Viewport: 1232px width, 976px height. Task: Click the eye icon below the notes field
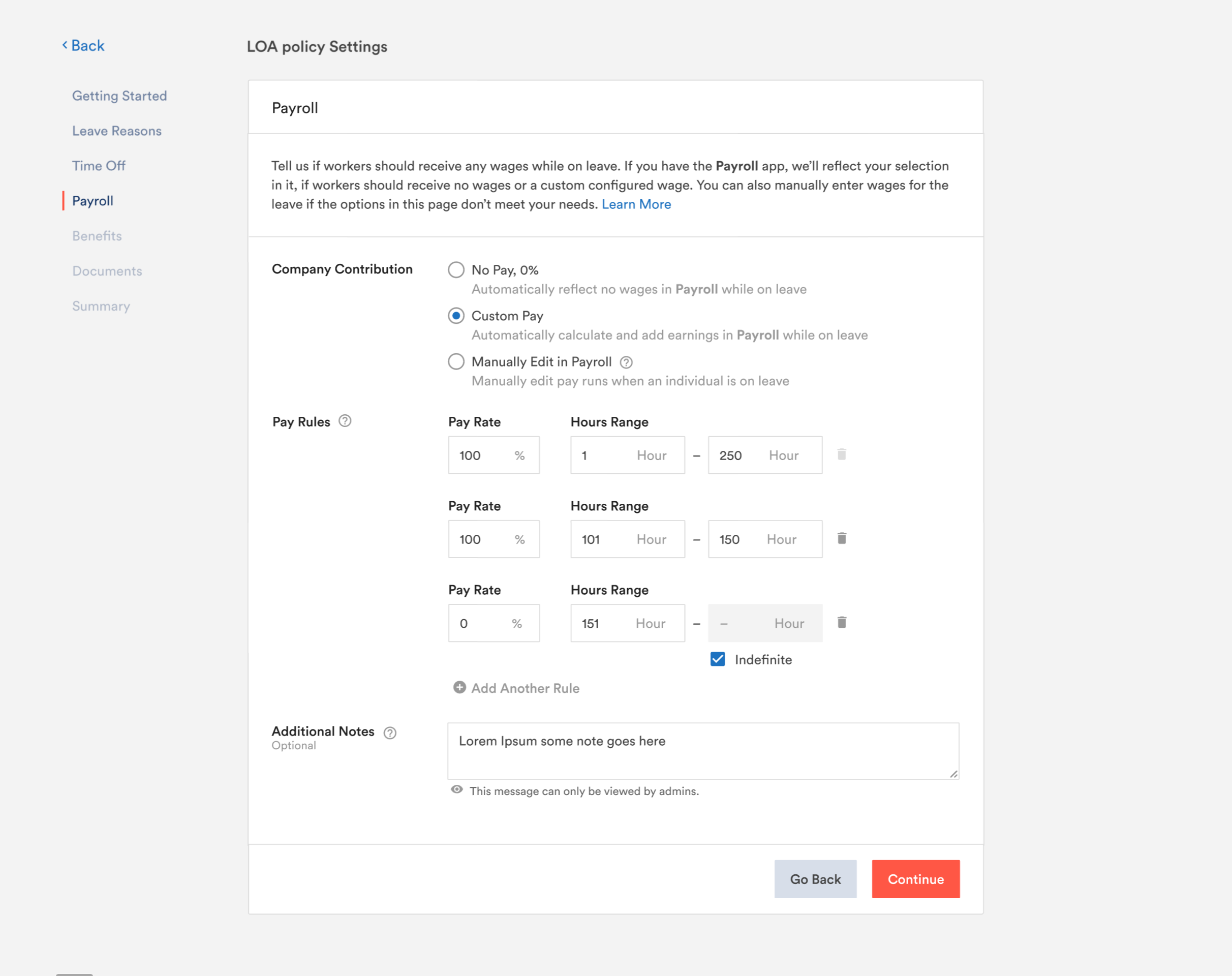click(456, 790)
